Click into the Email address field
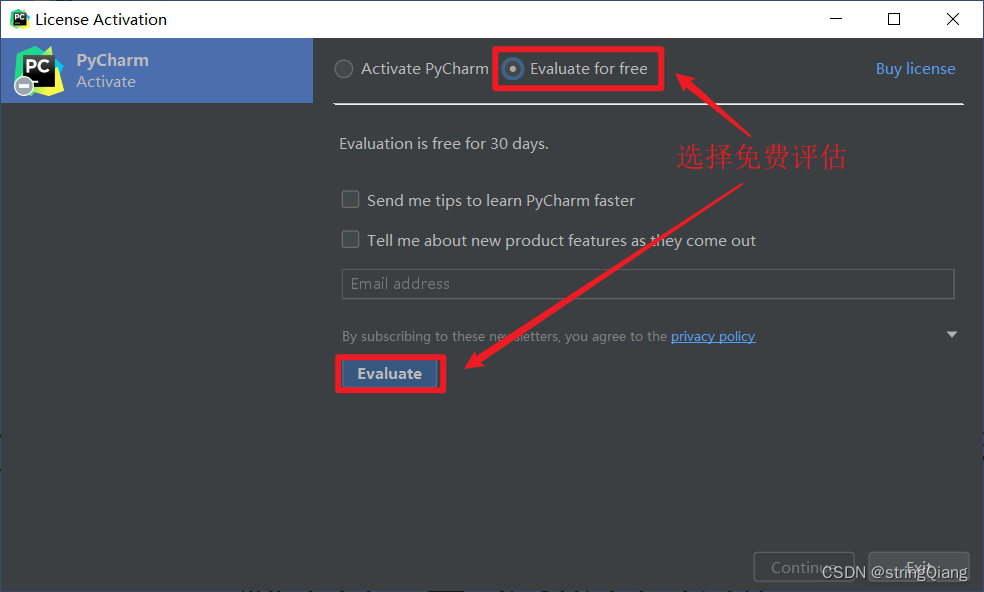The width and height of the screenshot is (984, 592). 648,284
